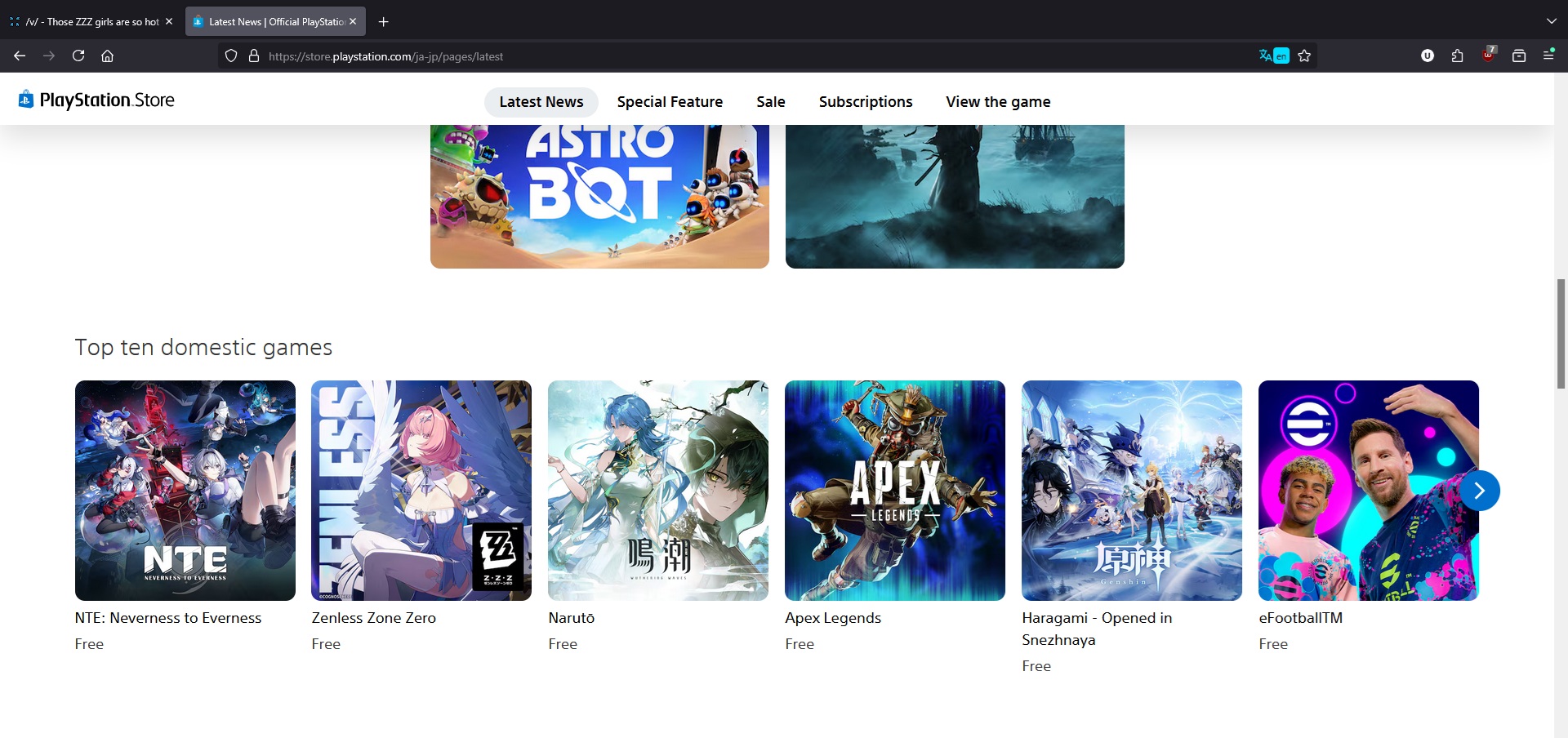The image size is (1568, 738).
Task: Click the Apex Legends title link
Action: 833,618
